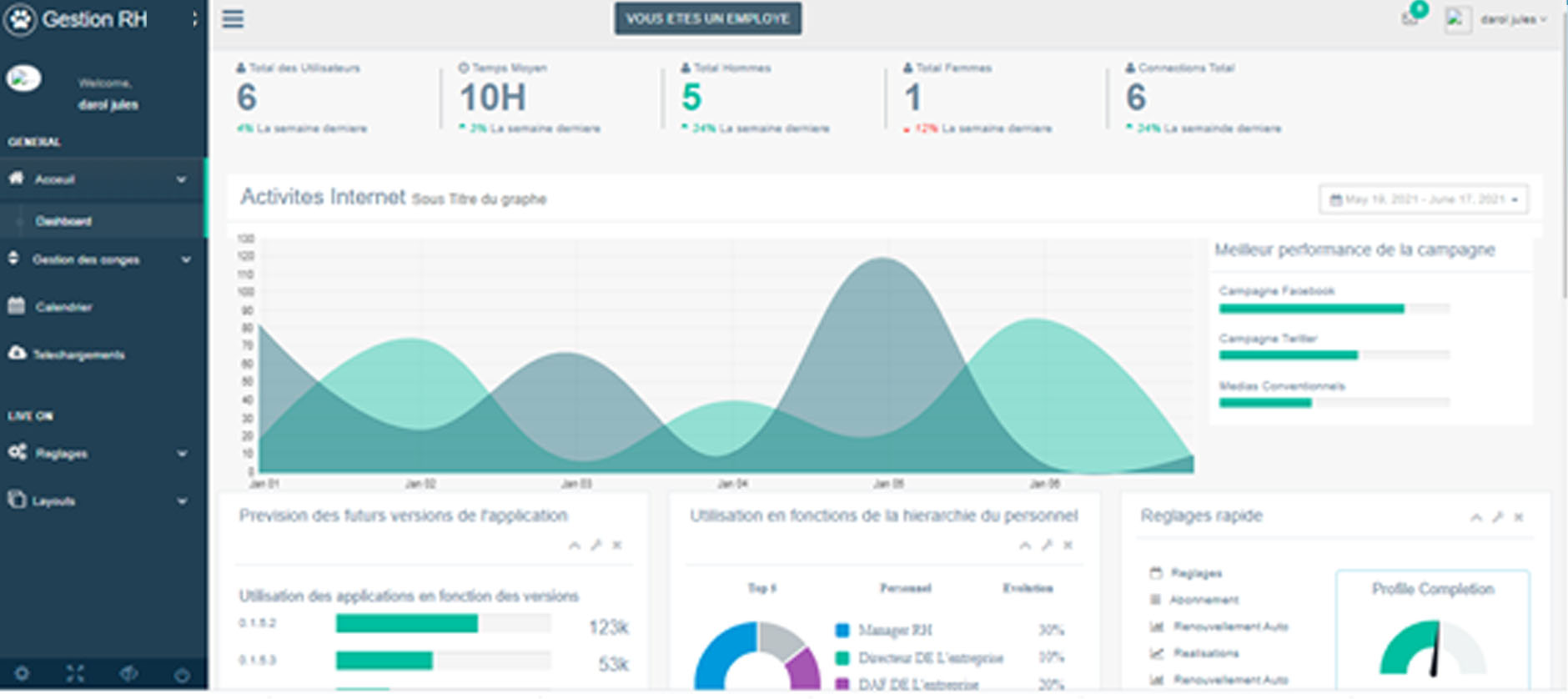Click the Gestion RH paw logo

point(20,19)
